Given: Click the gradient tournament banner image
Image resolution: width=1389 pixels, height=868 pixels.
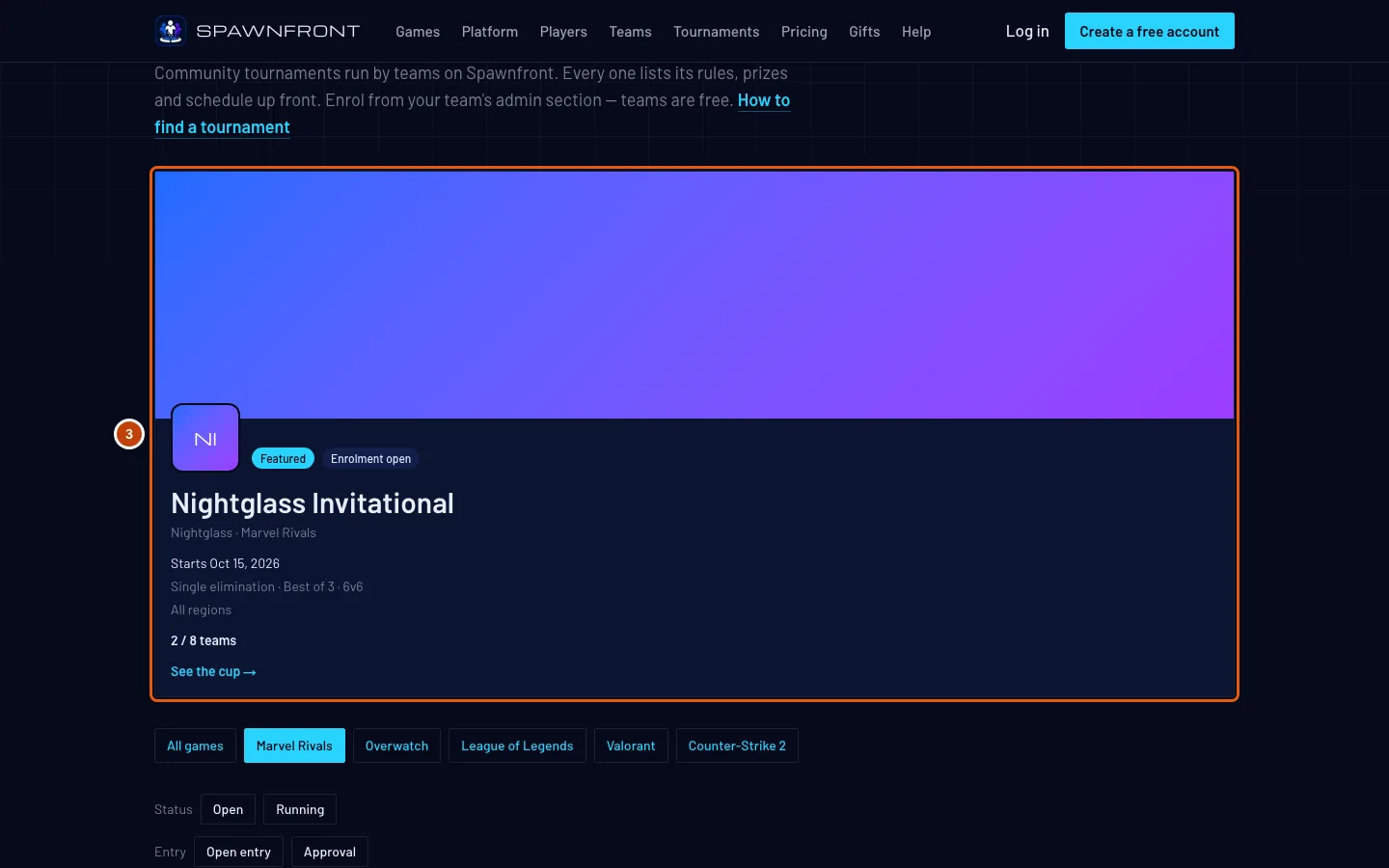Looking at the screenshot, I should [x=694, y=295].
